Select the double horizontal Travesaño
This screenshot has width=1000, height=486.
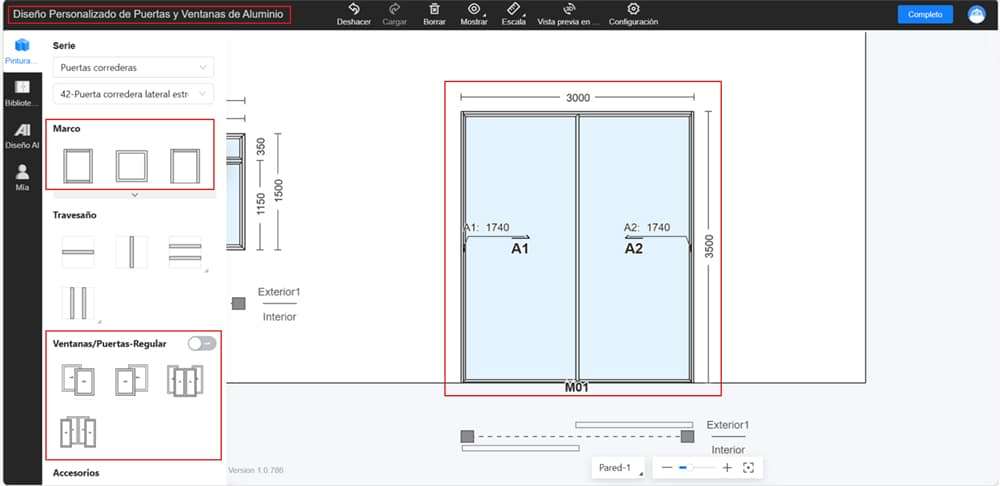[x=185, y=252]
